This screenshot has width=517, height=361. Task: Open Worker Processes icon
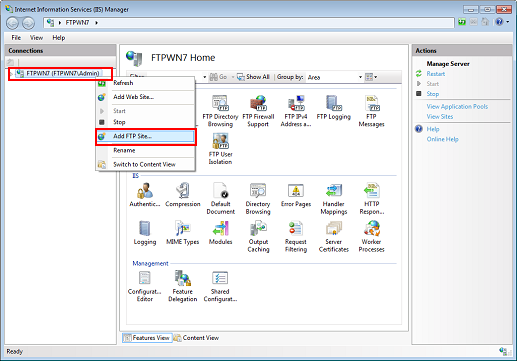(371, 236)
